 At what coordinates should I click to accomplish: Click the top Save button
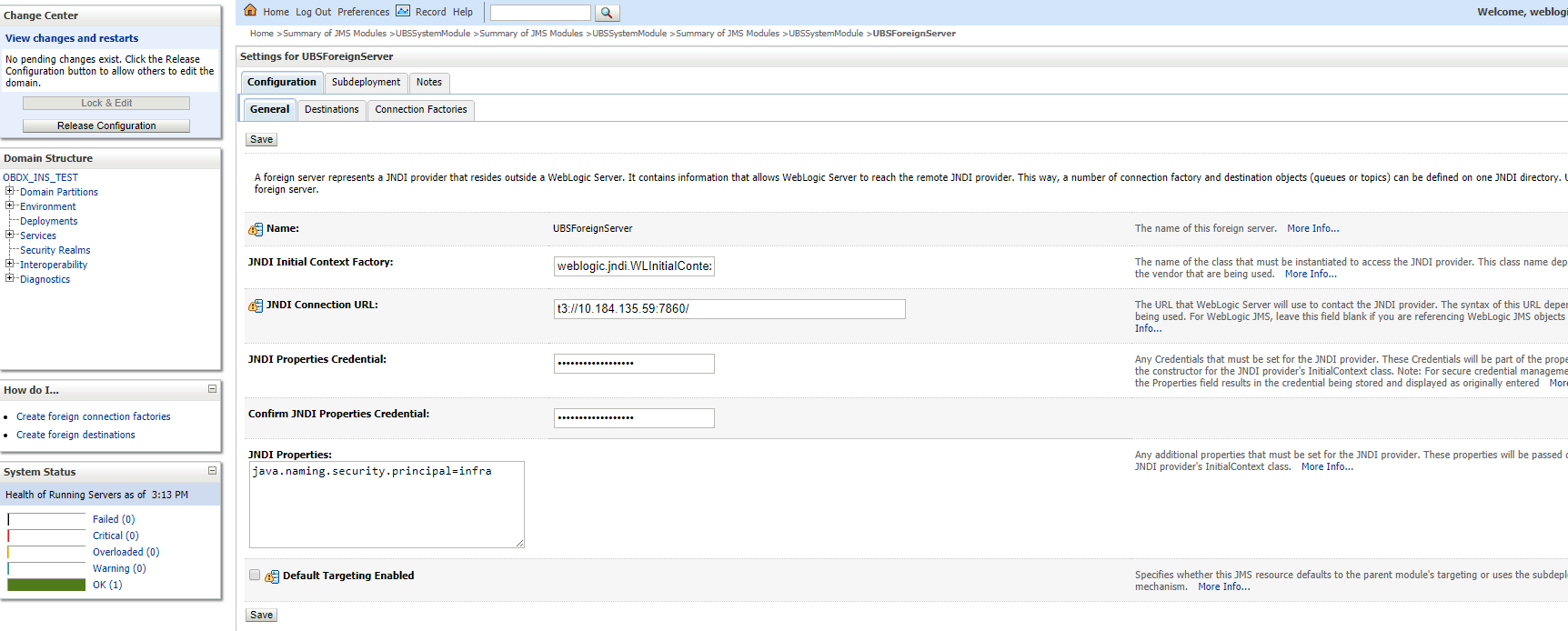coord(261,139)
